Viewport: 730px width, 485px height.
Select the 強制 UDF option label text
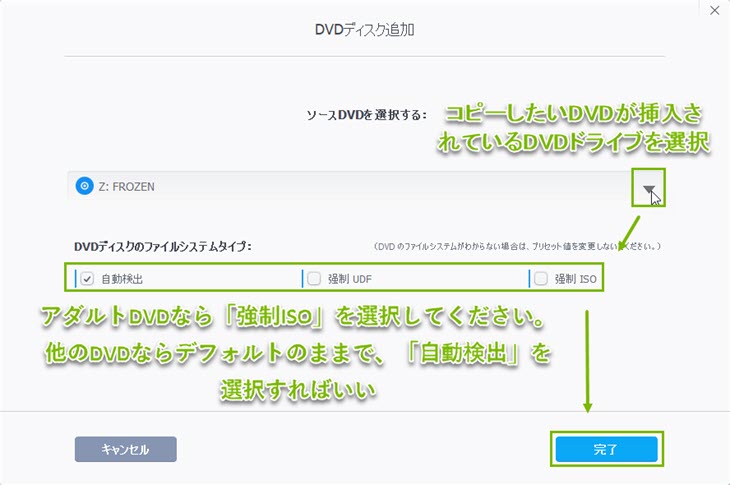[350, 279]
